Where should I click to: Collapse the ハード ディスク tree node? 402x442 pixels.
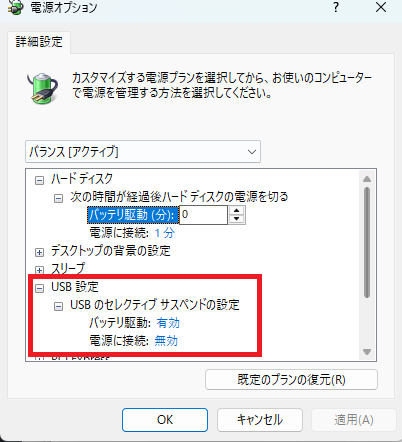[x=39, y=181]
